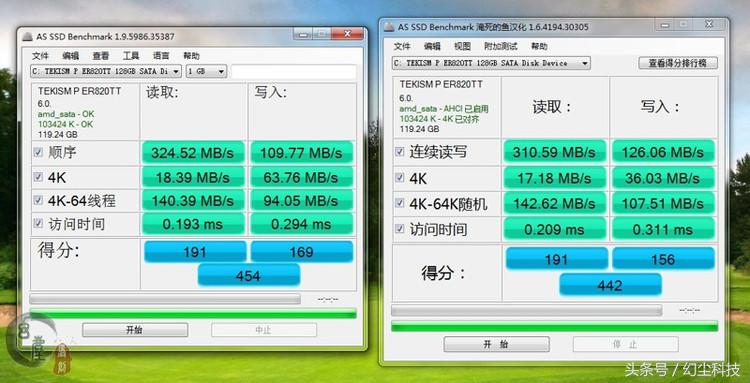Open 附加测试 menu in right window
This screenshot has height=383, width=750.
[500, 46]
